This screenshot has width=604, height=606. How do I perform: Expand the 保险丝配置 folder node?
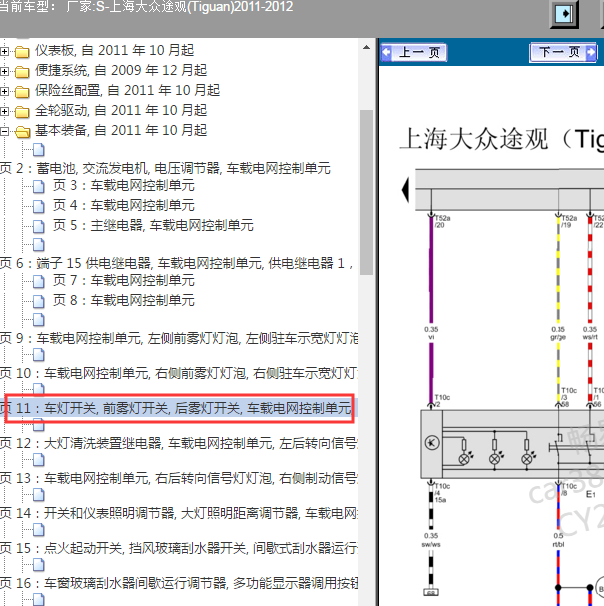[4, 92]
